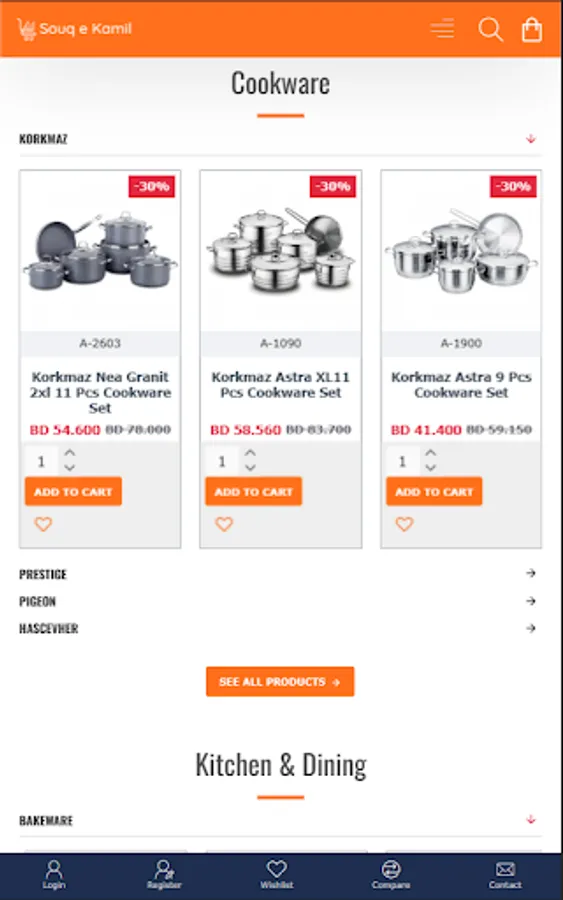Toggle wishlist heart for Korkmaz Astra 9 Pcs

click(x=404, y=523)
